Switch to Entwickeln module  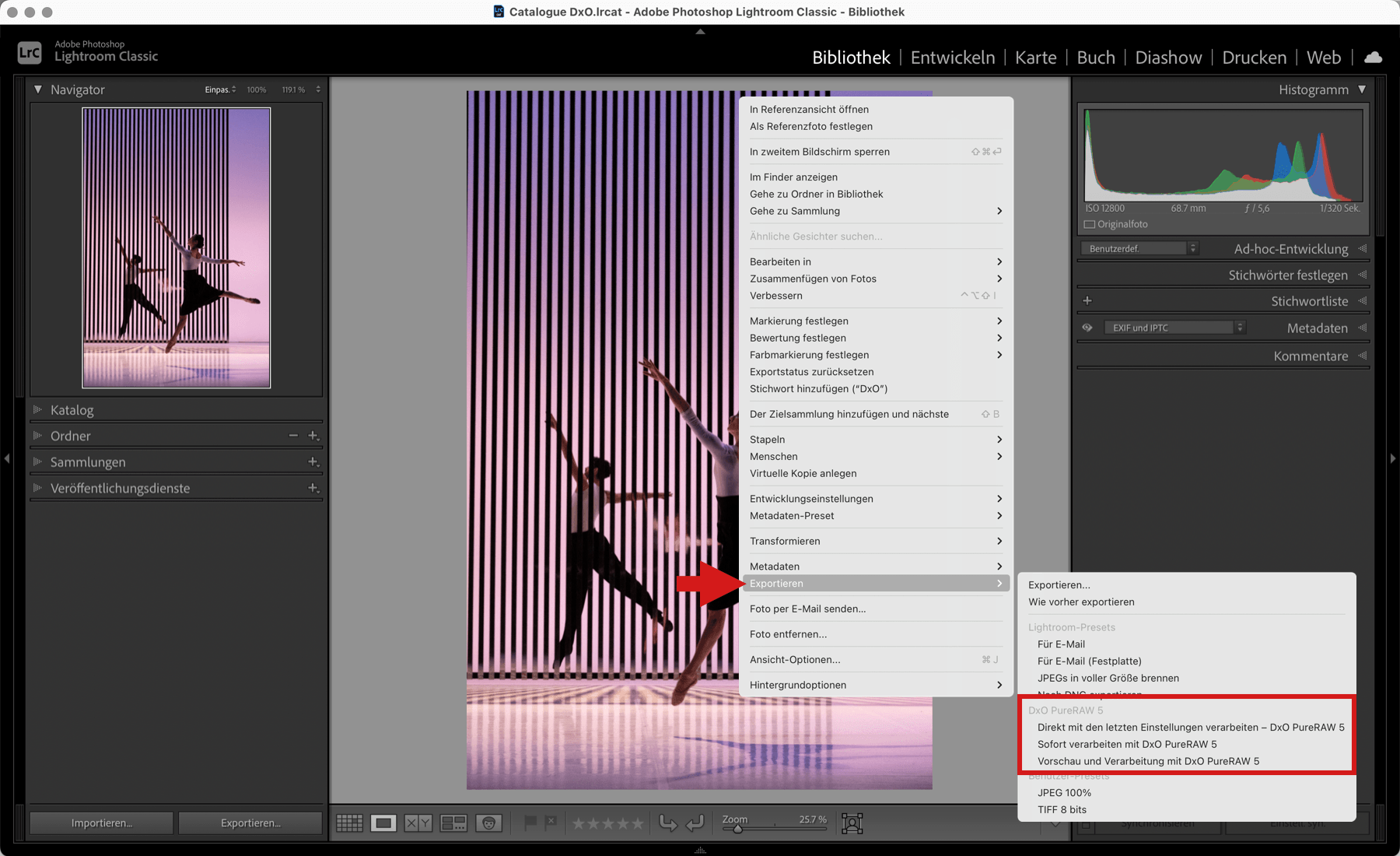pyautogui.click(x=953, y=58)
